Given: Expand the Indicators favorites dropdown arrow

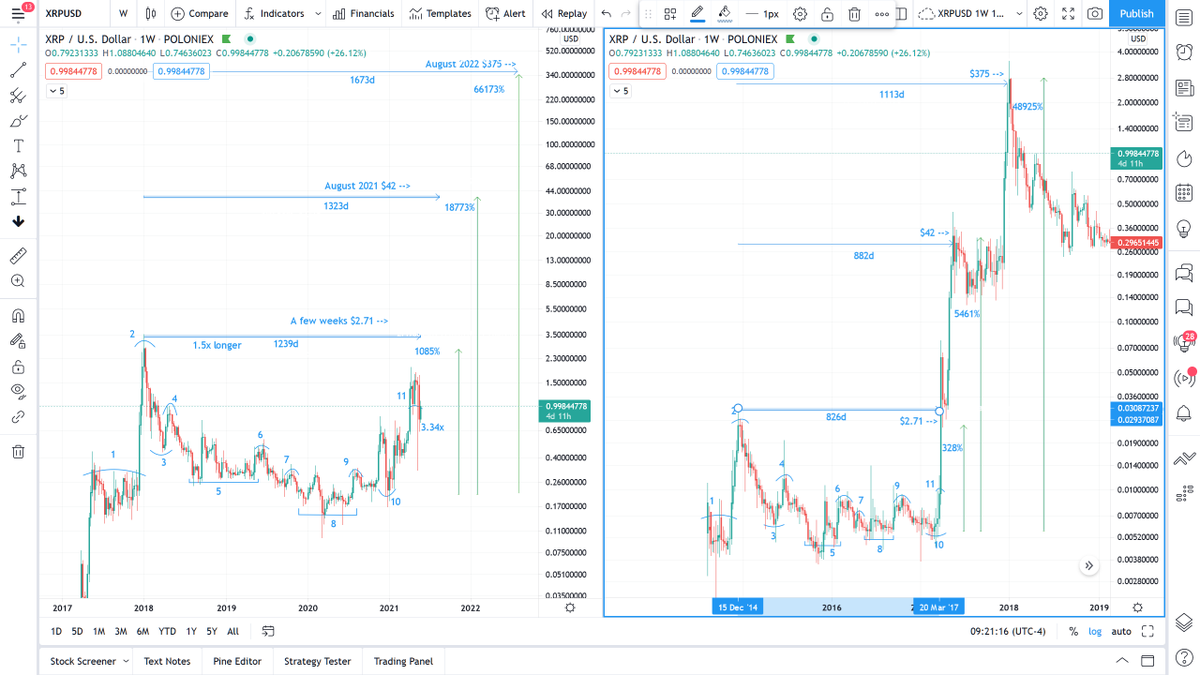Looking at the screenshot, I should coord(318,14).
